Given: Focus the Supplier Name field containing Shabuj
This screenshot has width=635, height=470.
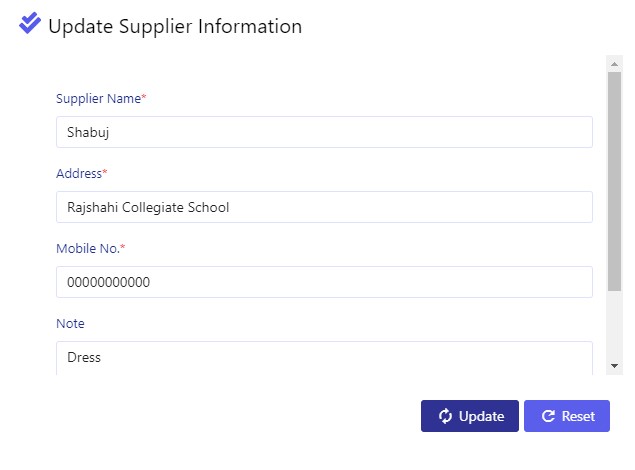Looking at the screenshot, I should click(x=324, y=132).
